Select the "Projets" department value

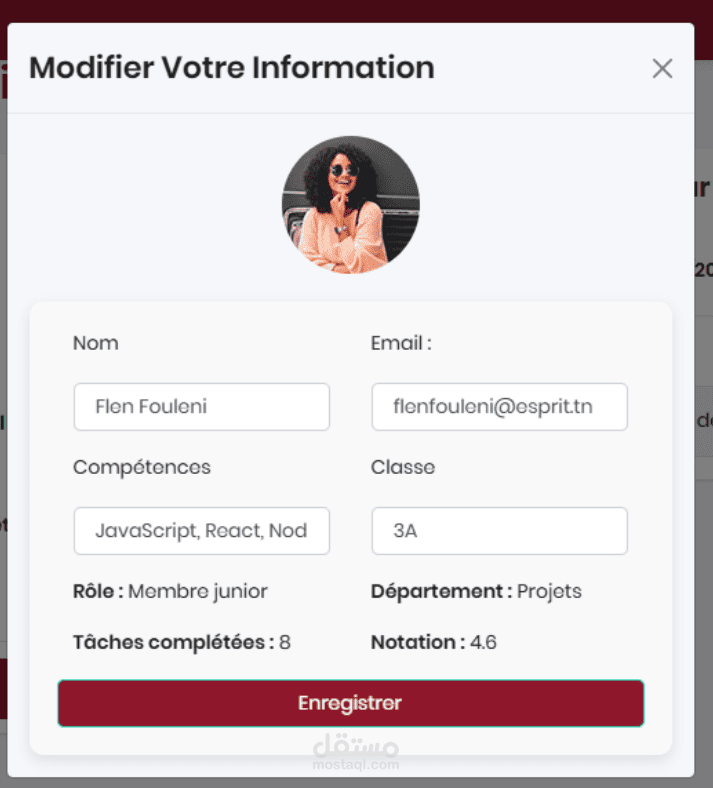pyautogui.click(x=549, y=591)
